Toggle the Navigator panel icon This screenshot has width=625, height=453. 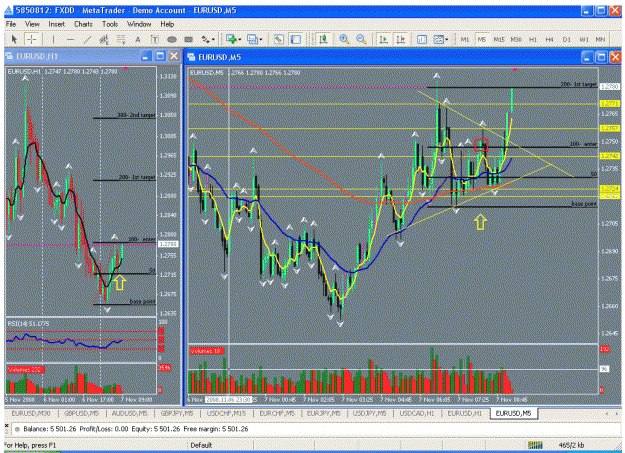296,39
